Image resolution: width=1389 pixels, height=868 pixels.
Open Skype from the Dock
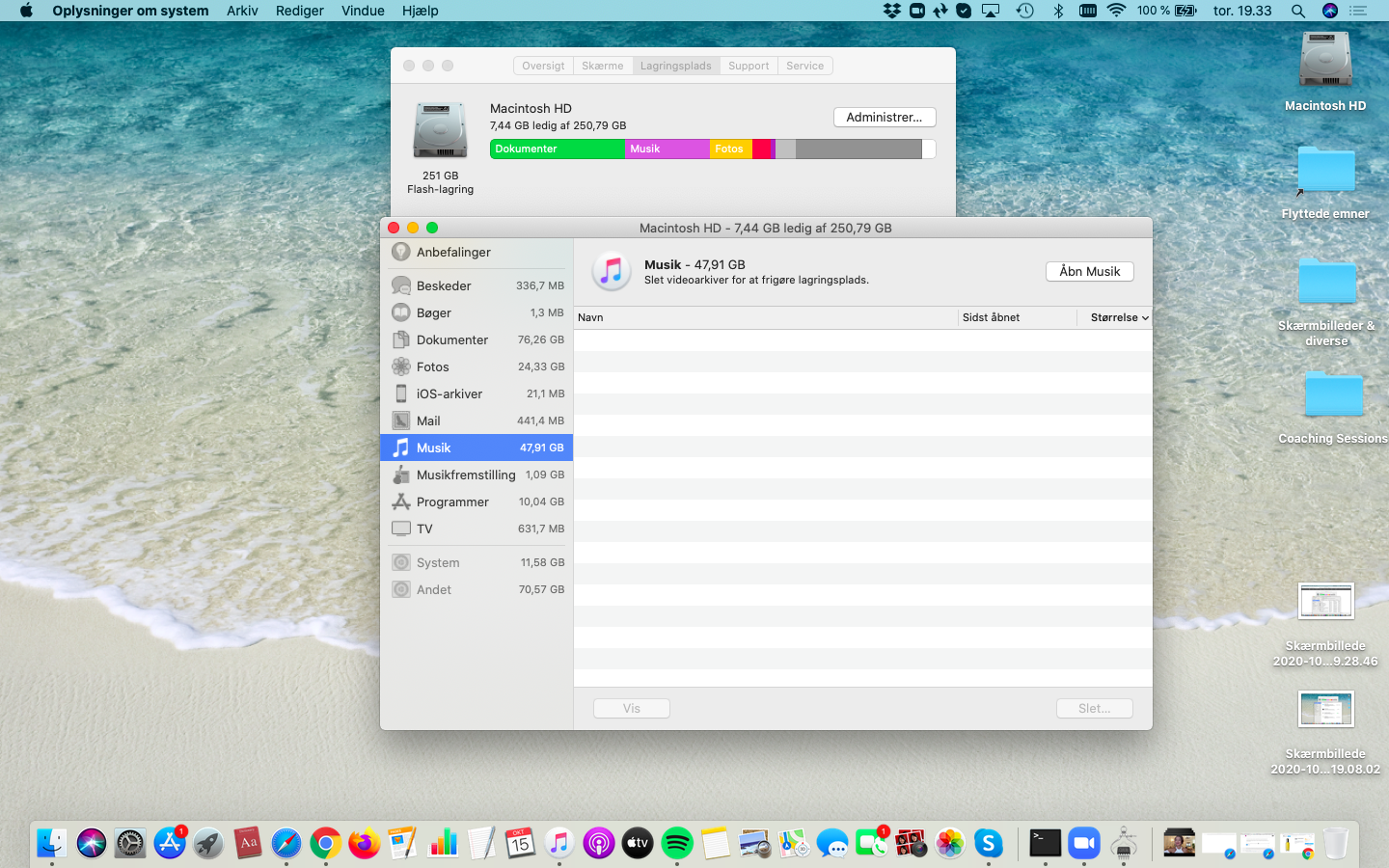[x=989, y=843]
